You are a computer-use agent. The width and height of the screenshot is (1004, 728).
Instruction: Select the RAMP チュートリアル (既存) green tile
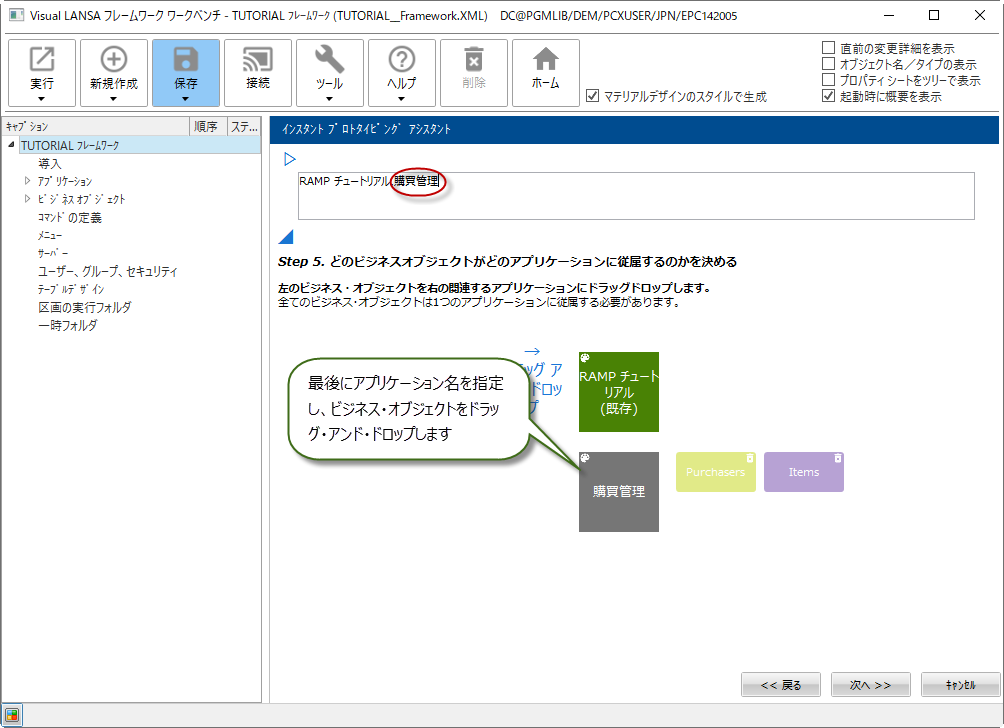point(619,392)
